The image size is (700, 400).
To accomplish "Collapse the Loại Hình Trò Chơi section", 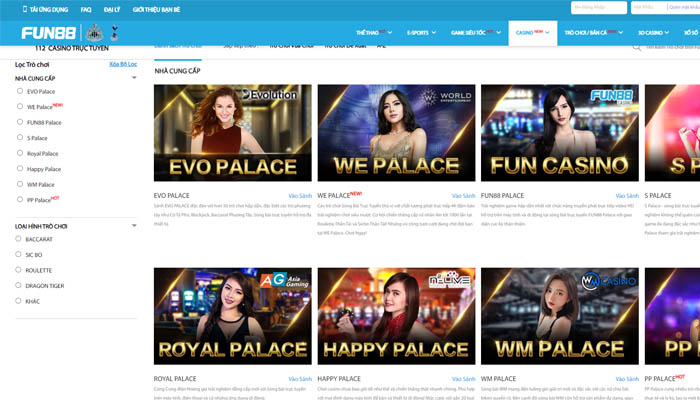I will pos(134,226).
